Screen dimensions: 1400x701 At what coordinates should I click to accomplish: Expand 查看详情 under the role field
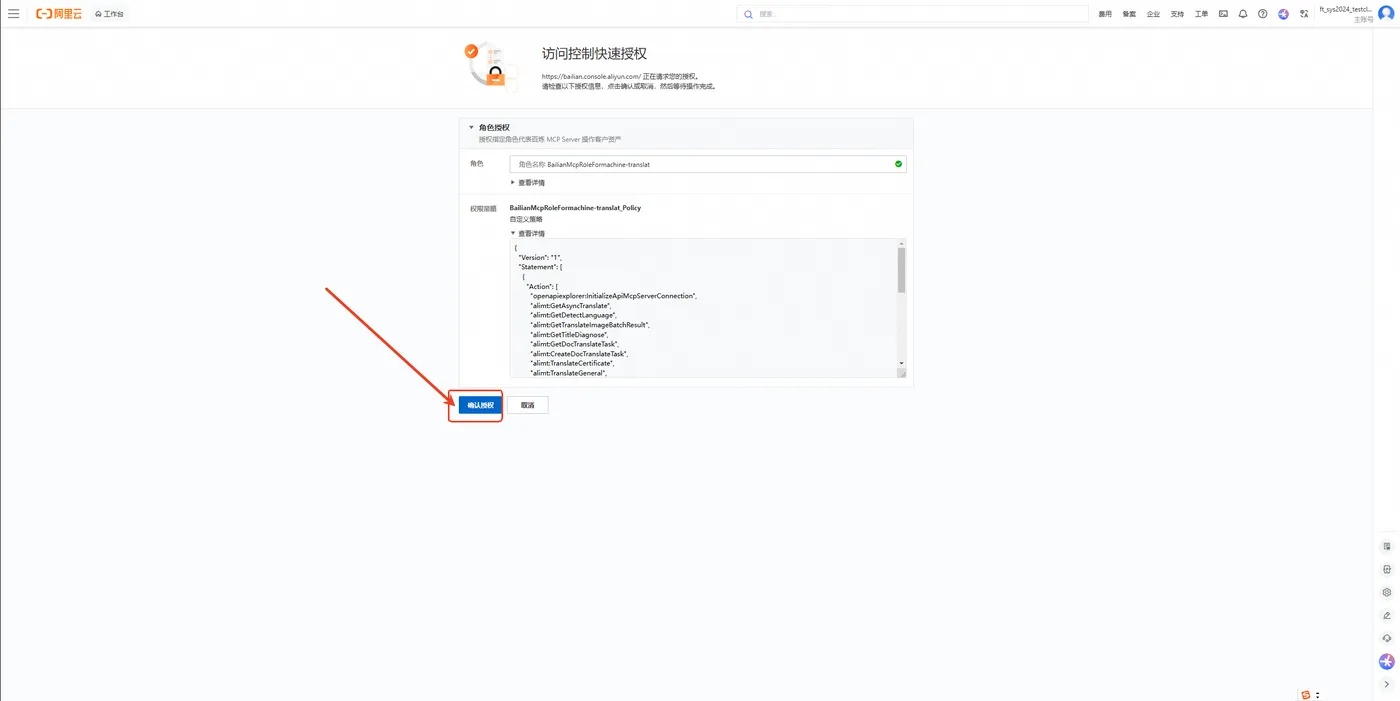tap(528, 183)
